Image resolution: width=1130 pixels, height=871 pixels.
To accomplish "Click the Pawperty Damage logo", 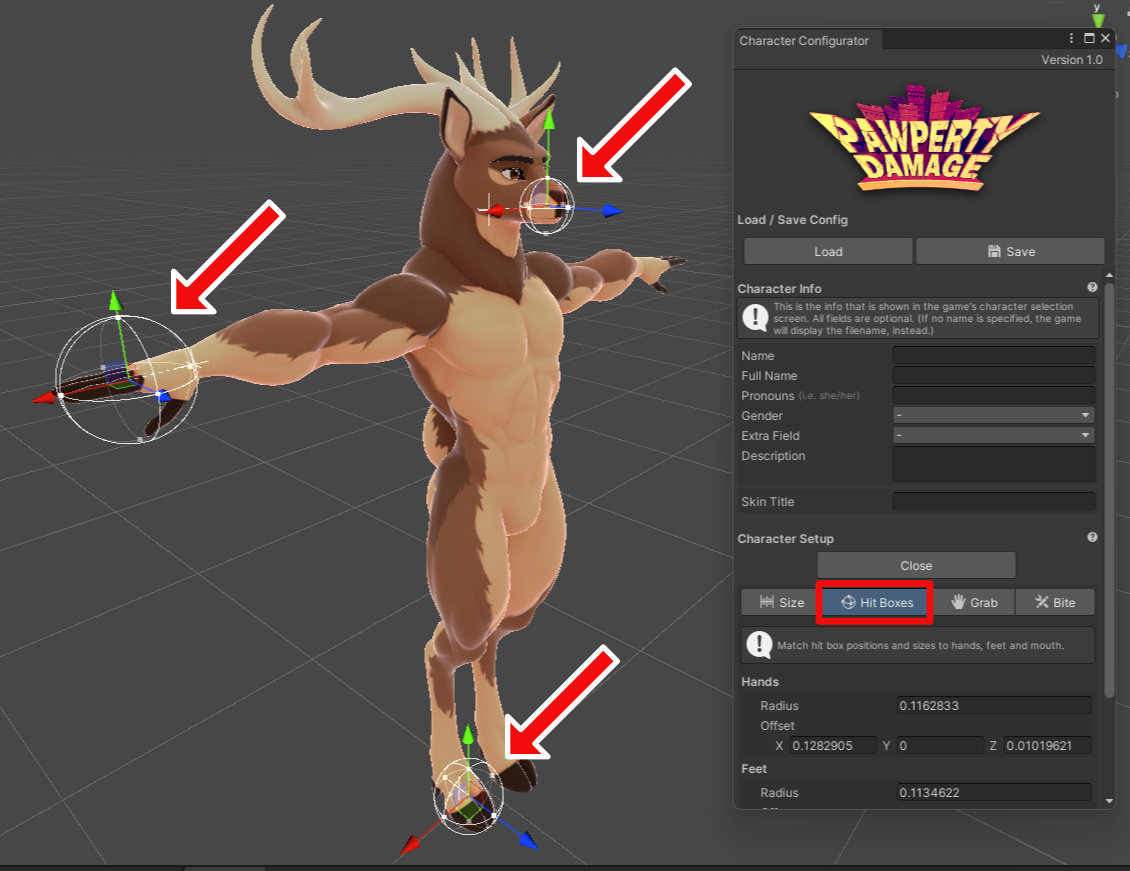I will pos(923,139).
